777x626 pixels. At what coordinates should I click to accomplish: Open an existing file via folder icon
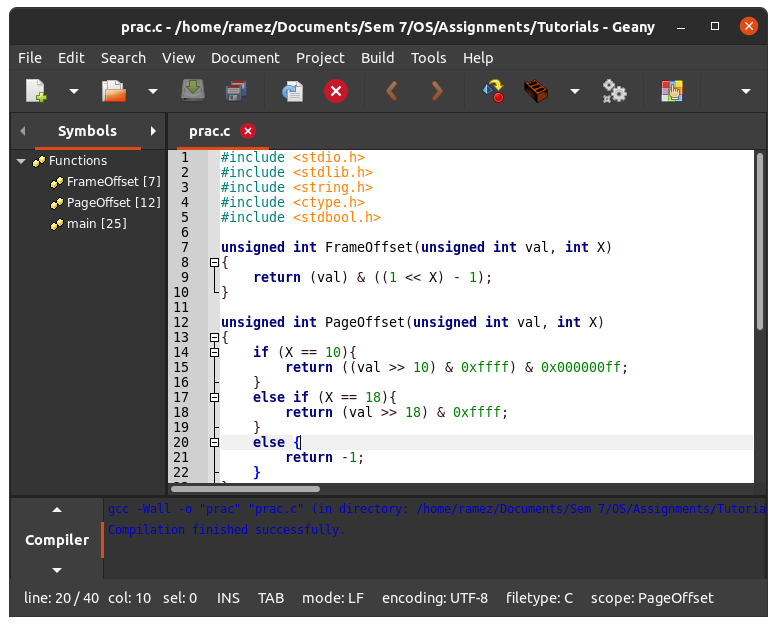[114, 92]
